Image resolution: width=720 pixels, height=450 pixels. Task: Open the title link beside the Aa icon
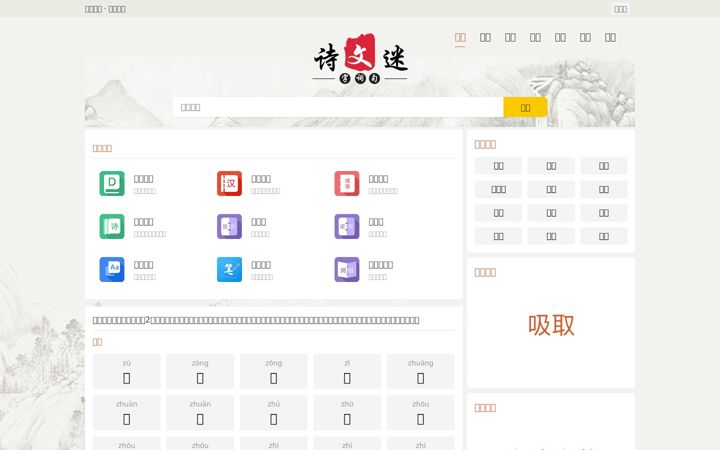143,264
